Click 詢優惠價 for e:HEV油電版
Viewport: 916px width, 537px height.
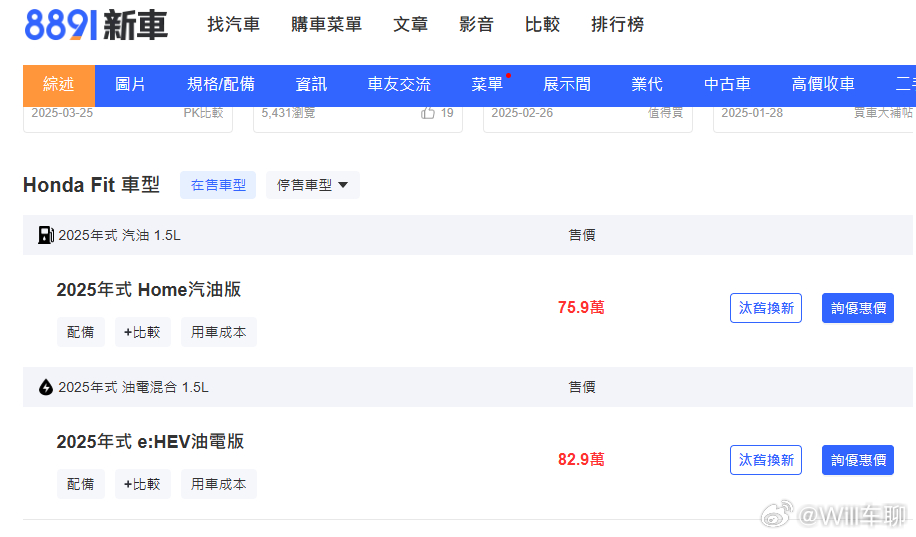[x=858, y=460]
